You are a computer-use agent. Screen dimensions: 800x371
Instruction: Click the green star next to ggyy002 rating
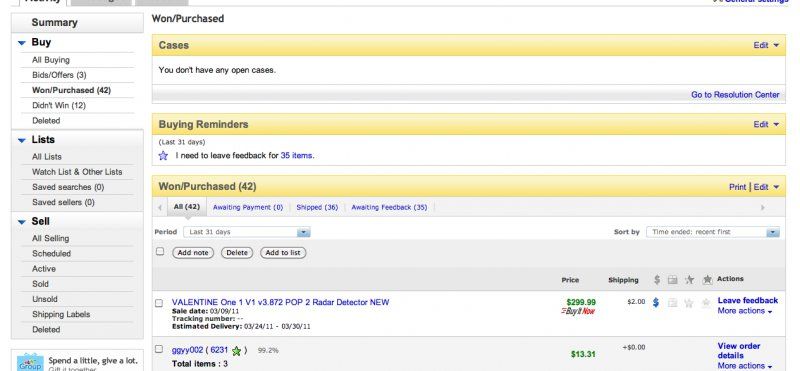click(x=236, y=351)
